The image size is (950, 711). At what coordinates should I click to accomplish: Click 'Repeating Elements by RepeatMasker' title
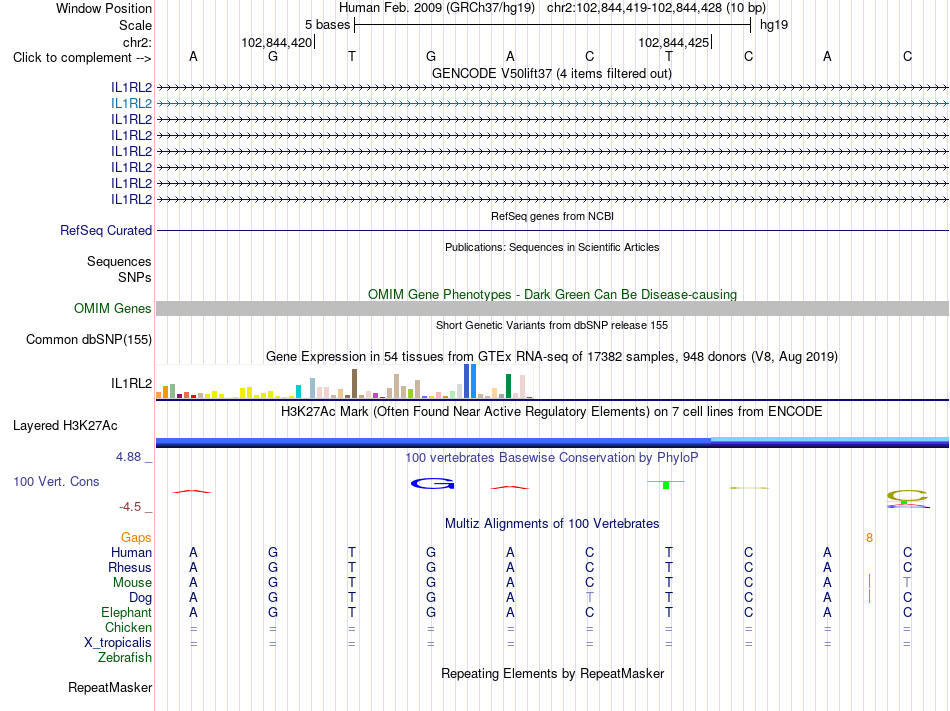[x=553, y=673]
